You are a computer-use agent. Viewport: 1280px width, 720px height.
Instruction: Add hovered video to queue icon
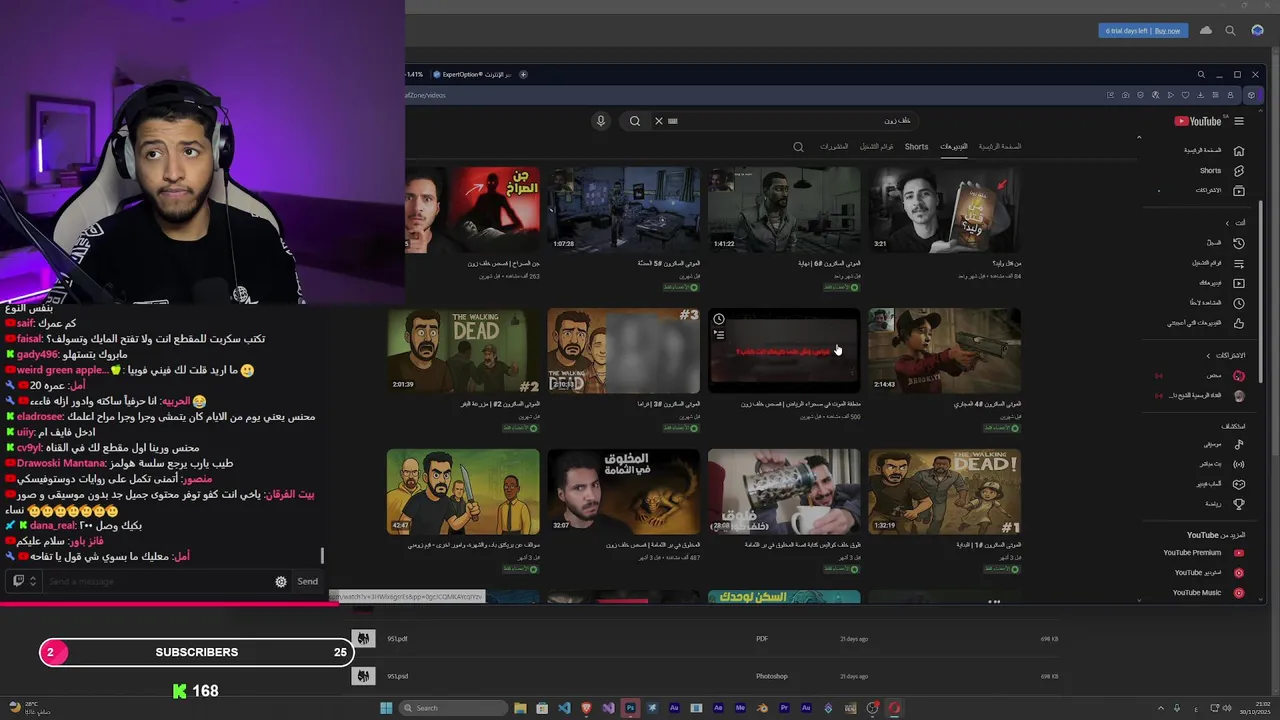coord(719,335)
